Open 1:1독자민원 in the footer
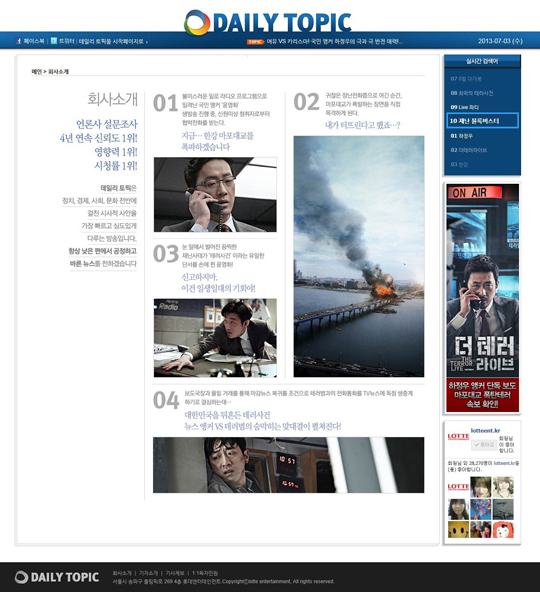The image size is (540, 592). pos(205,573)
